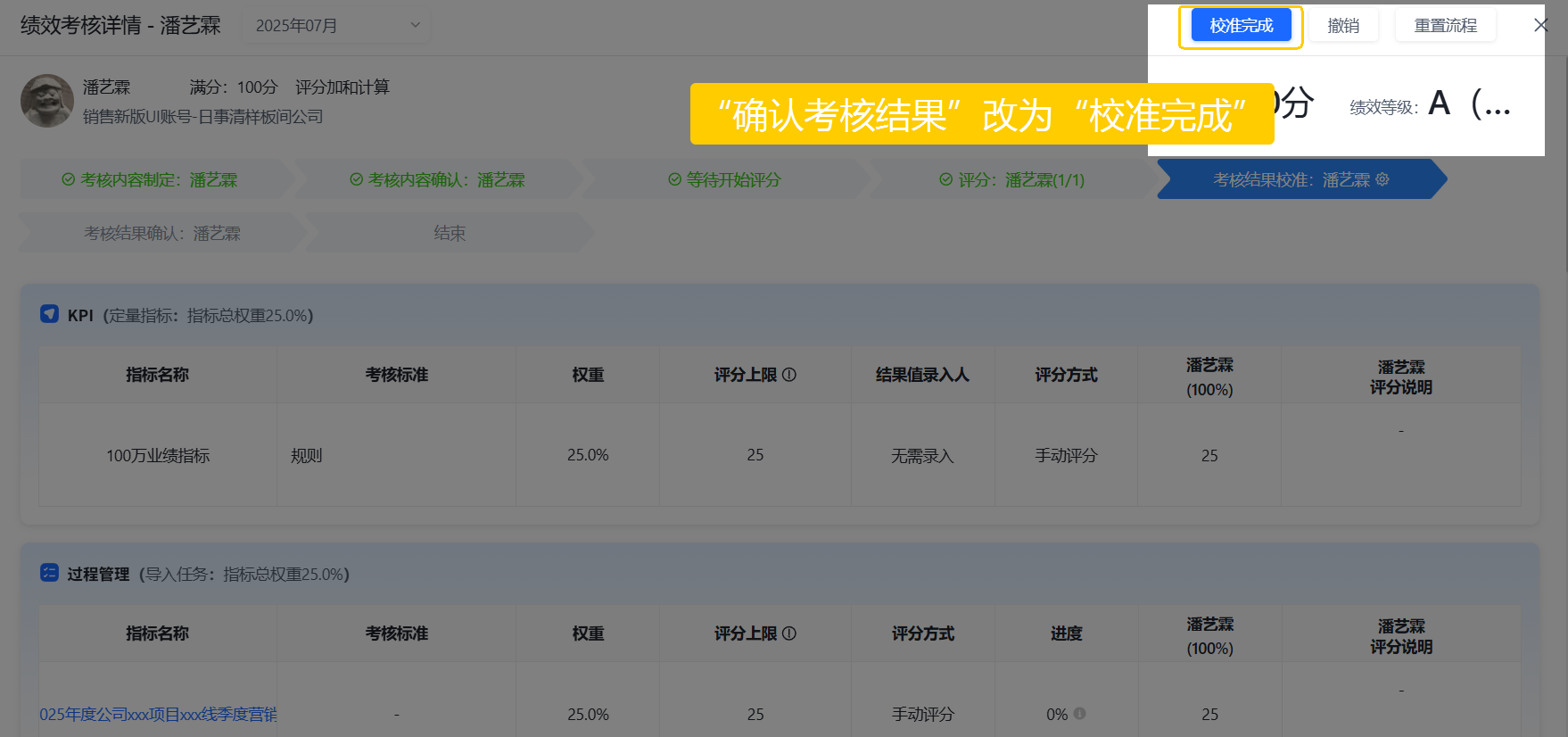The height and width of the screenshot is (737, 1568).
Task: Open the 2025年07月 period dropdown
Action: [x=336, y=26]
